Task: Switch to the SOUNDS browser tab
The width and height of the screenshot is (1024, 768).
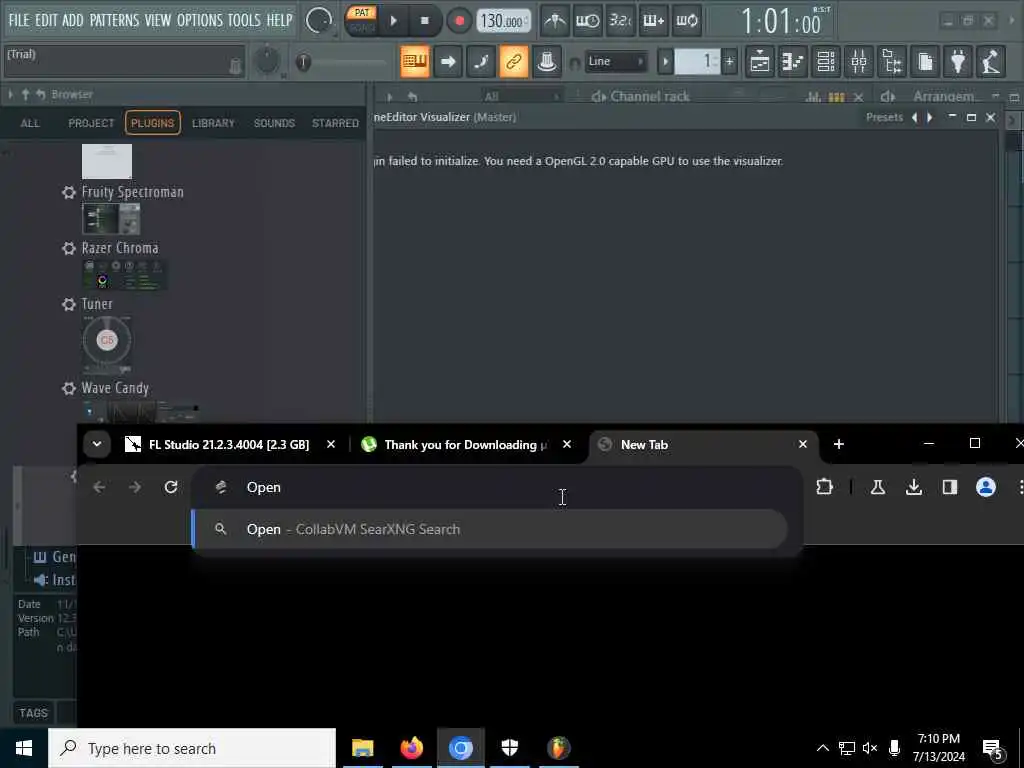Action: tap(274, 123)
